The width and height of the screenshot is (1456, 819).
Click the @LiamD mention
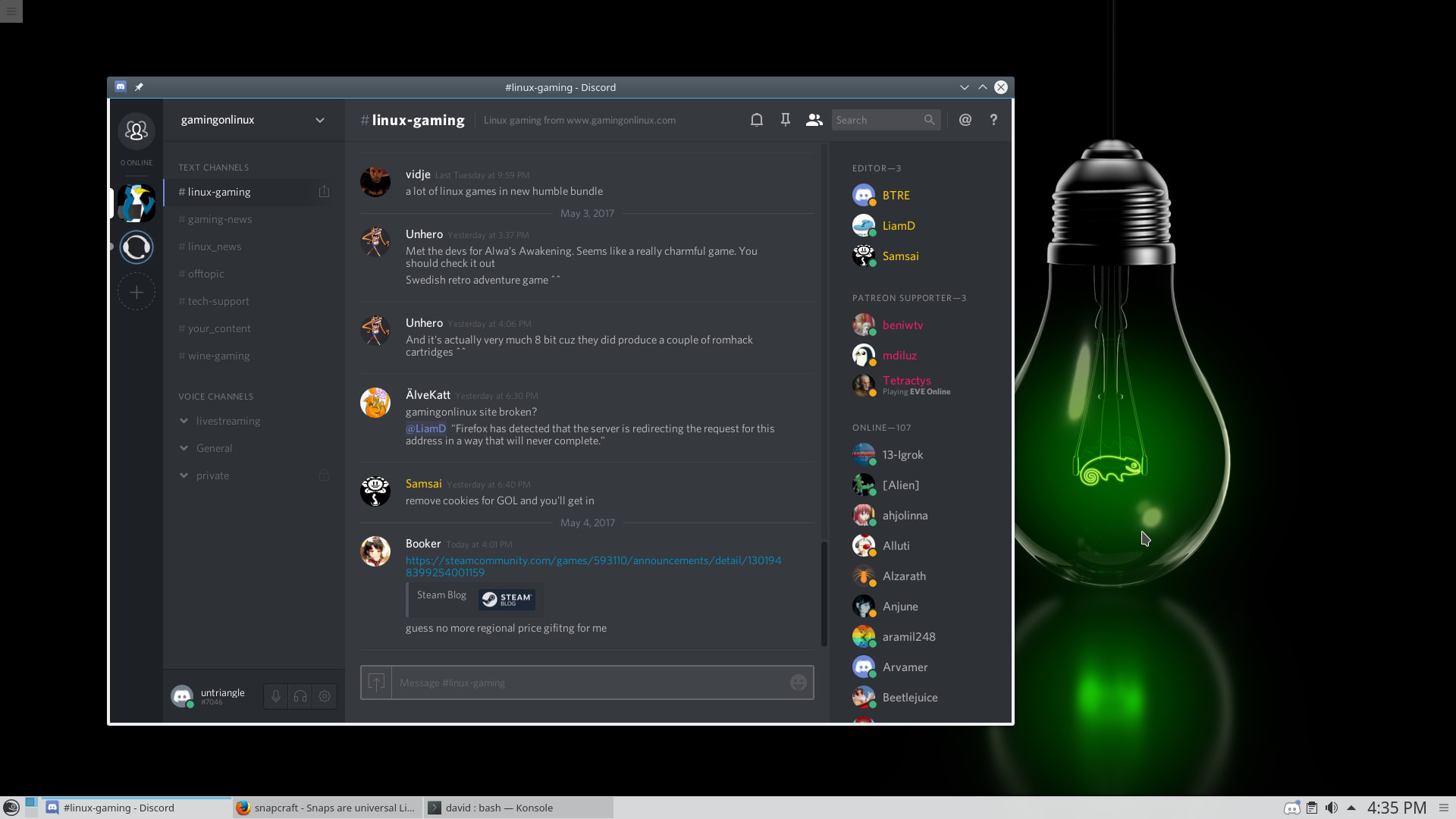click(425, 428)
